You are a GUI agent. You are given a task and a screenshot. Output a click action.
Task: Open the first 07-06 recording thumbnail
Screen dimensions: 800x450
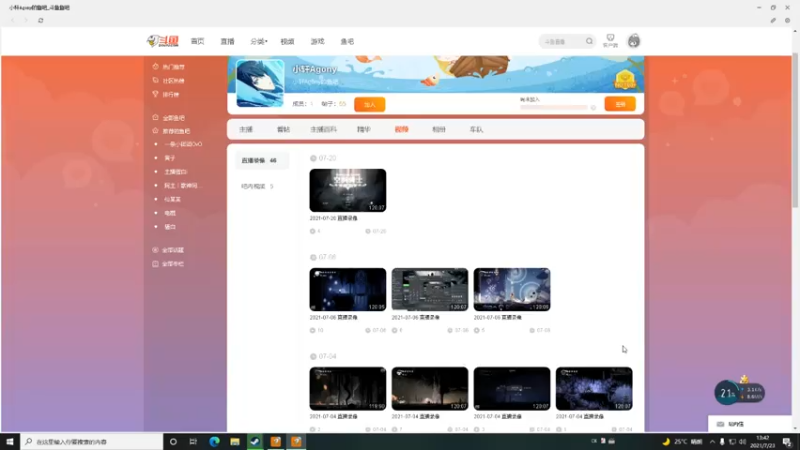pos(347,289)
